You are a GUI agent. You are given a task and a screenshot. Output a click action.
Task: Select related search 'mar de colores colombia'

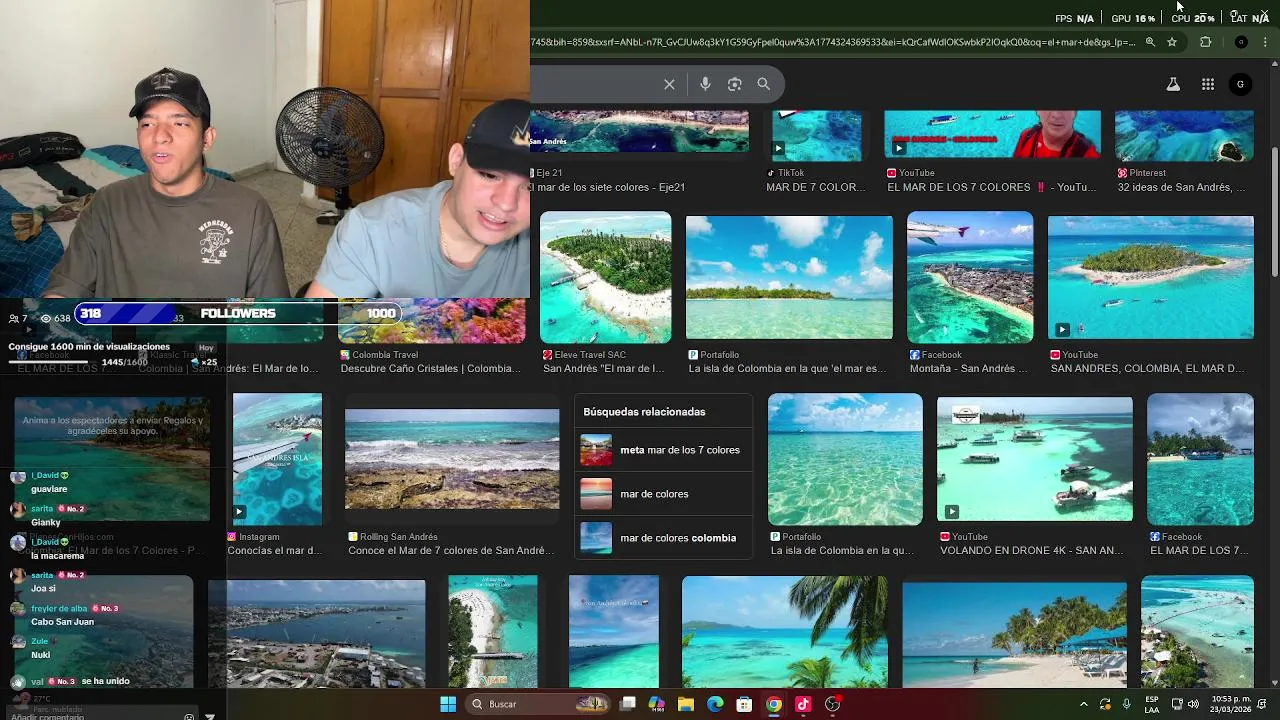coord(664,538)
